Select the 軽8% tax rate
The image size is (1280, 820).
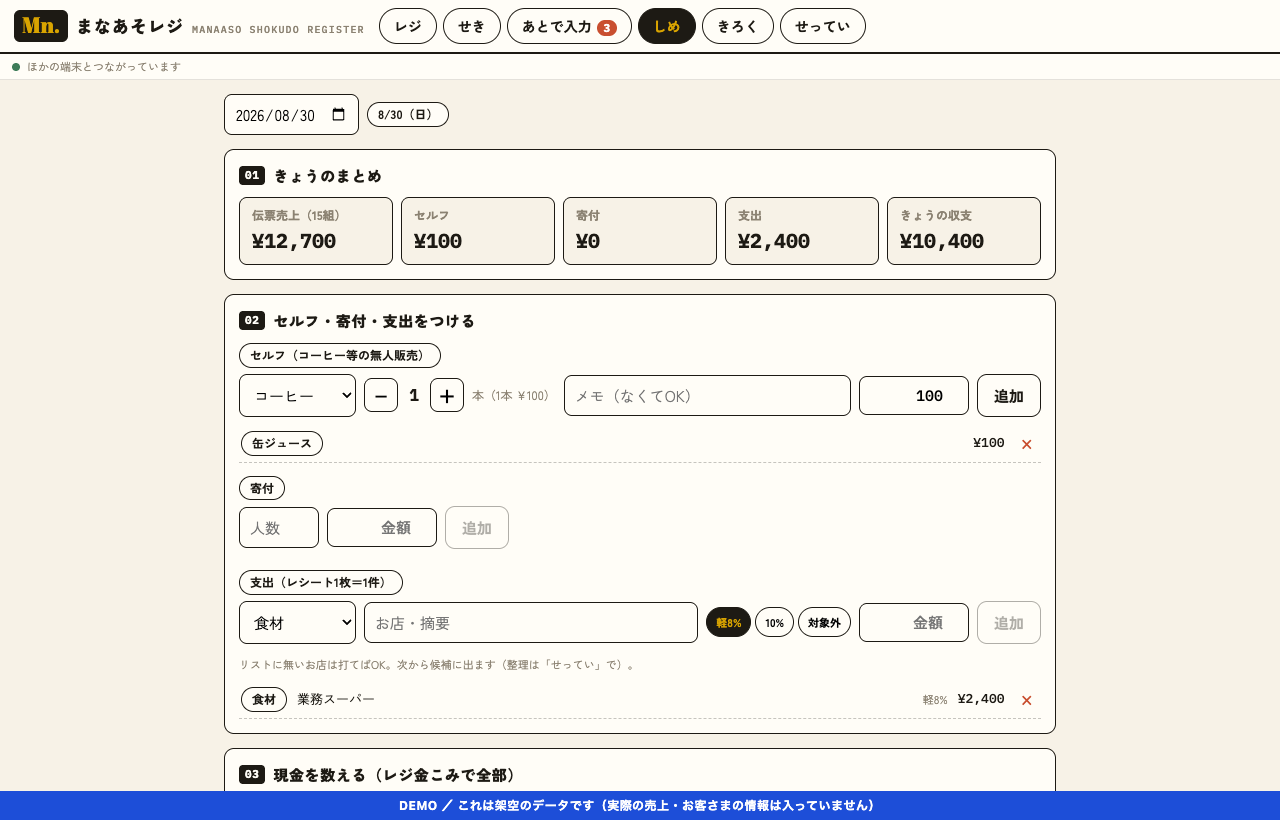(x=728, y=622)
